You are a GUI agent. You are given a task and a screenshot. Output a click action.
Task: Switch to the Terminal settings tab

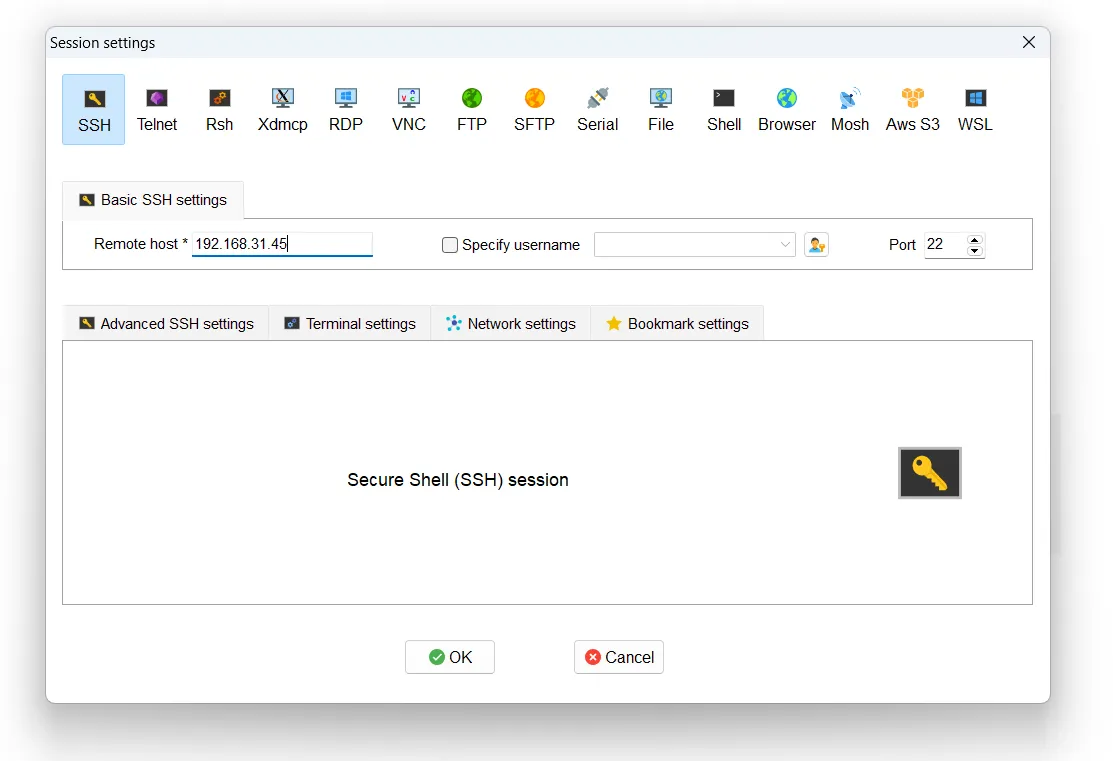tap(350, 324)
